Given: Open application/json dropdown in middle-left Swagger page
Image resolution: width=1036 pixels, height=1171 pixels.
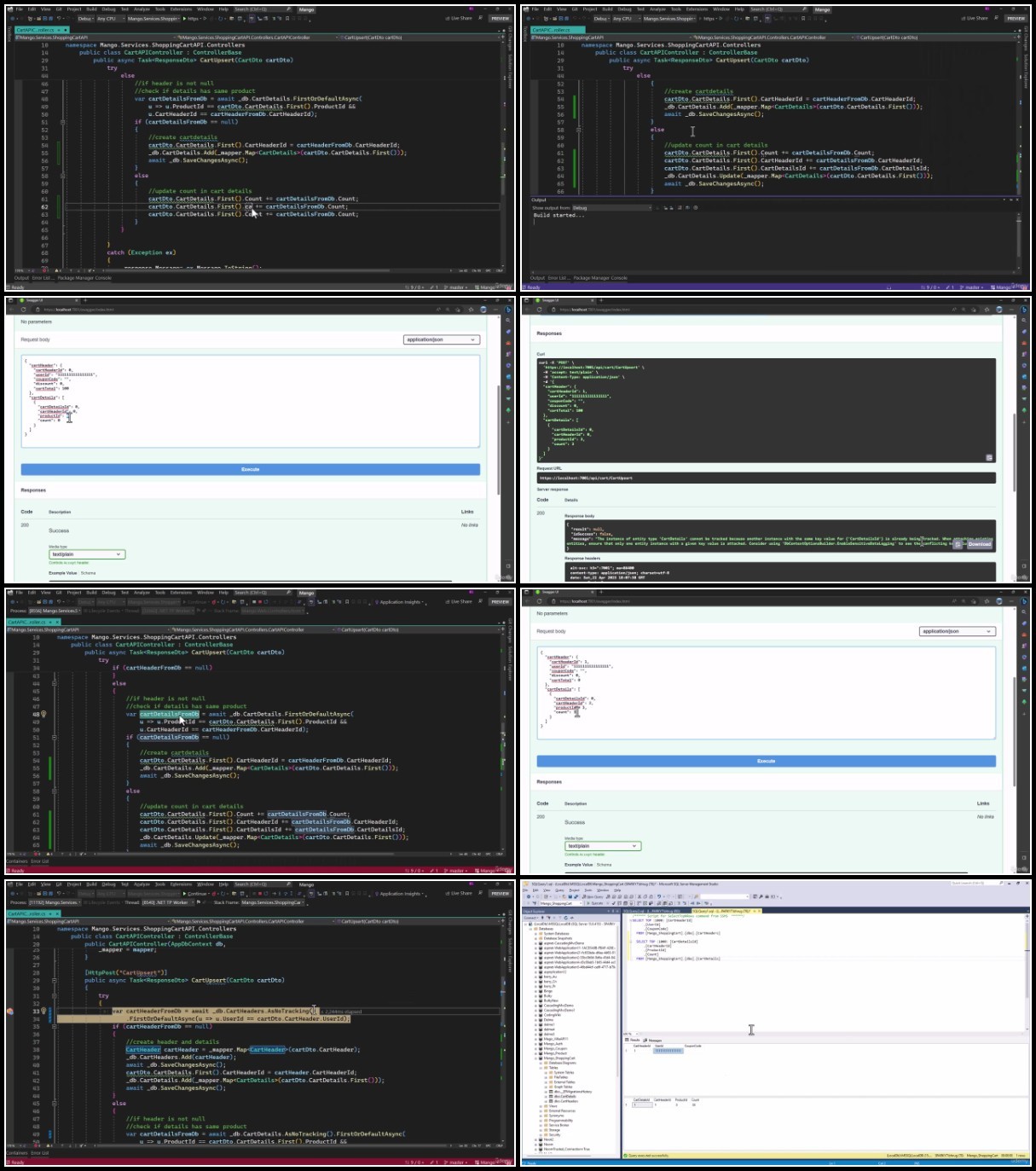Looking at the screenshot, I should [442, 339].
